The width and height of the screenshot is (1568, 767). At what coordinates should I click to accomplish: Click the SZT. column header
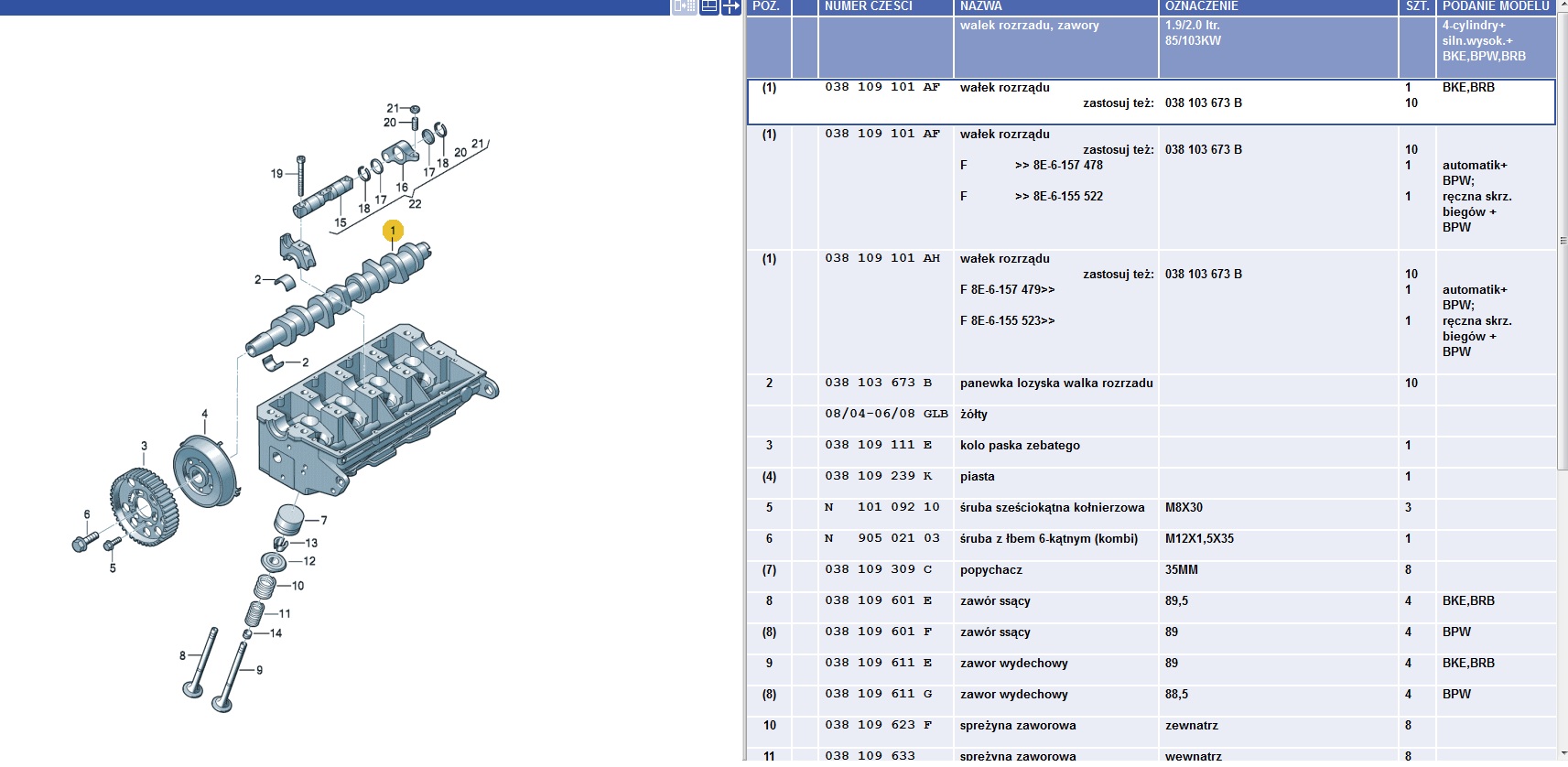pyautogui.click(x=1417, y=6)
